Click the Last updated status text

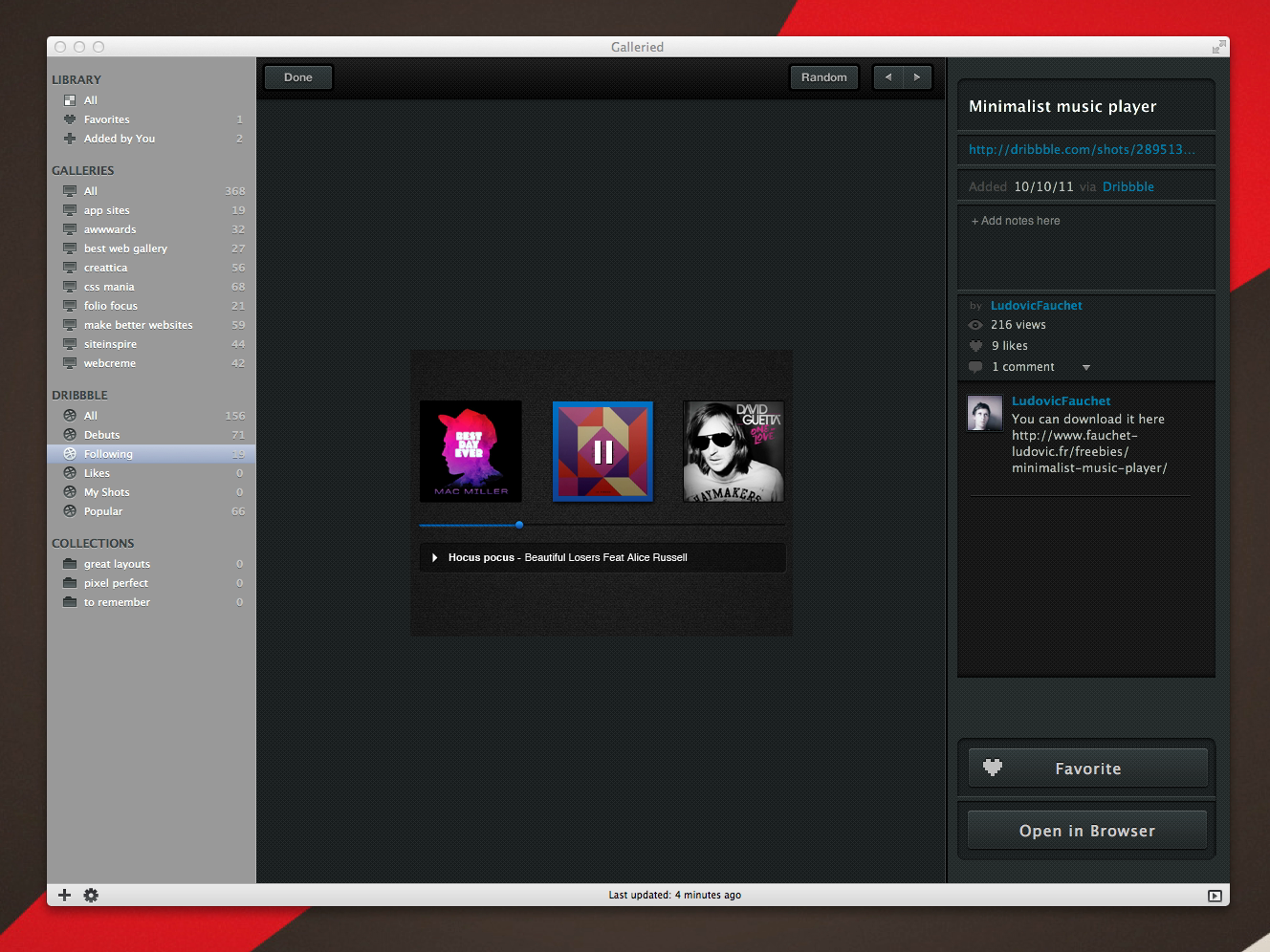(x=675, y=896)
